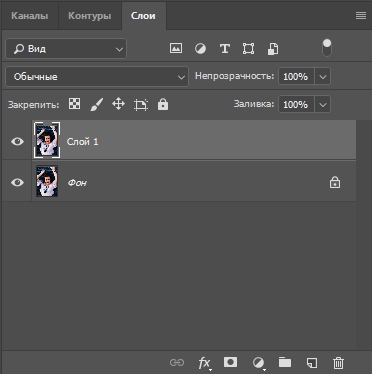Viewport: 372px width, 374px height.
Task: Click the Заливка 100% value field
Action: tap(296, 104)
